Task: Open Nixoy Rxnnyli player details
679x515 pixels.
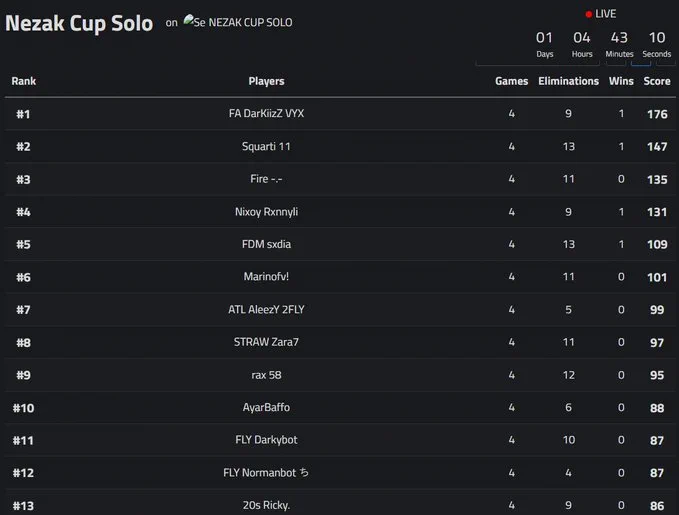Action: coord(266,212)
